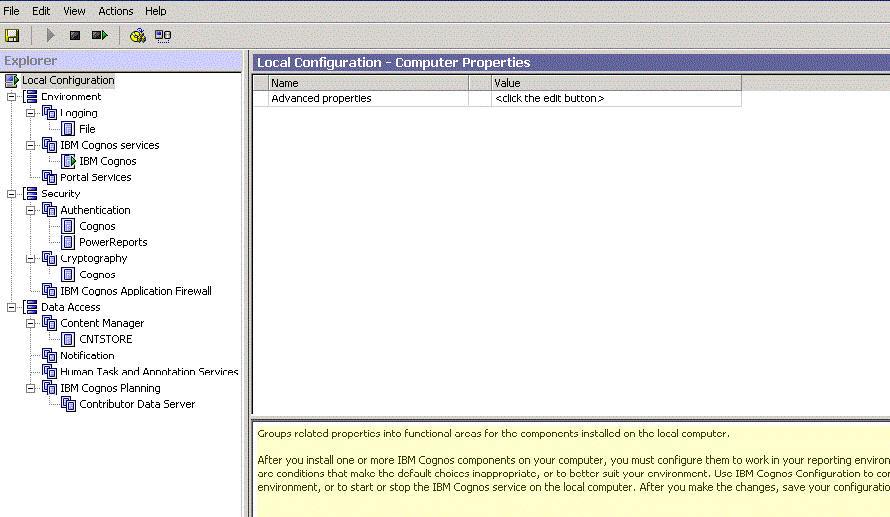Click the '<click the edit button>' value cell
The image size is (890, 517).
616,98
